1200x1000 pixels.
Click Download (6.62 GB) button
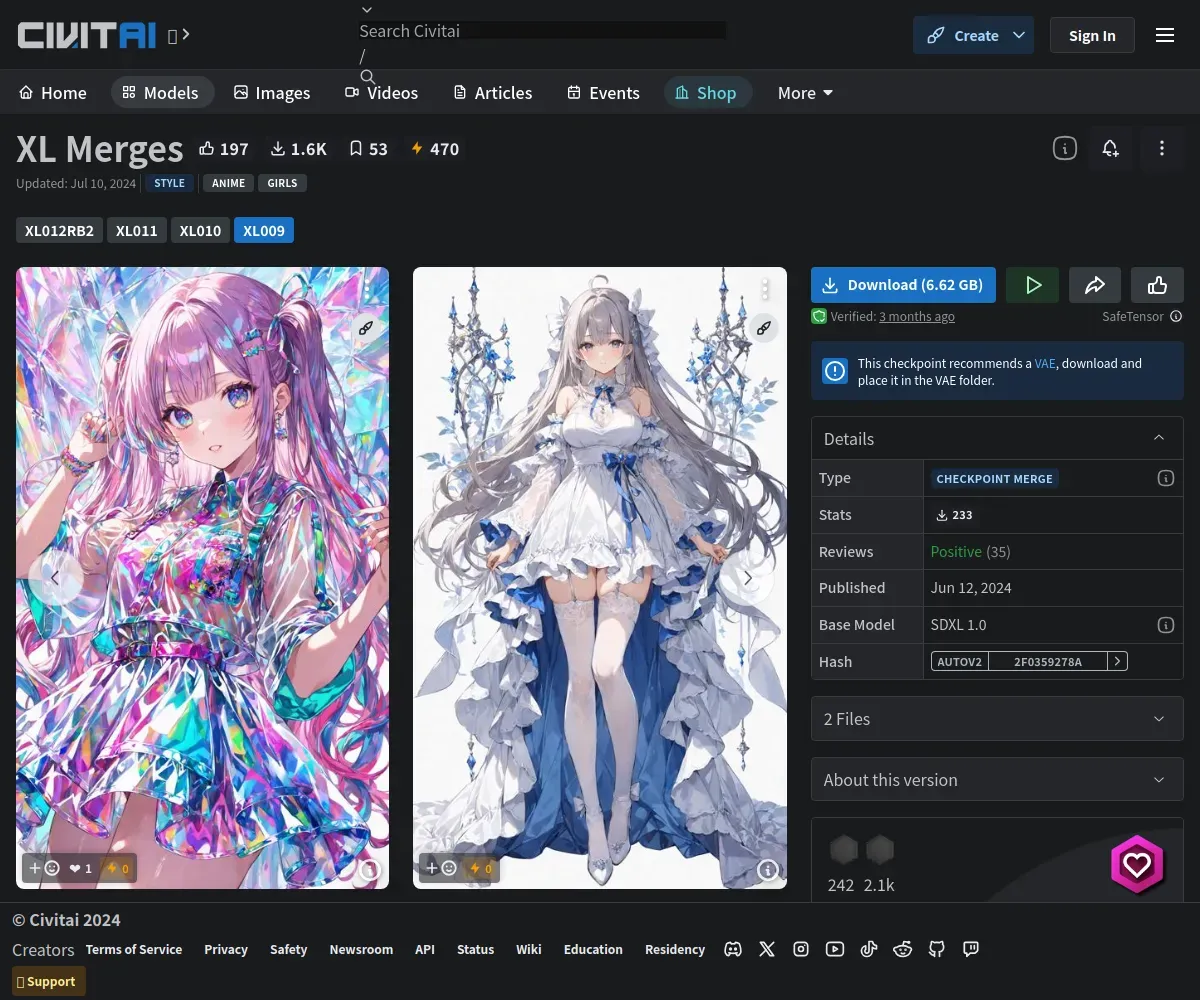(903, 285)
